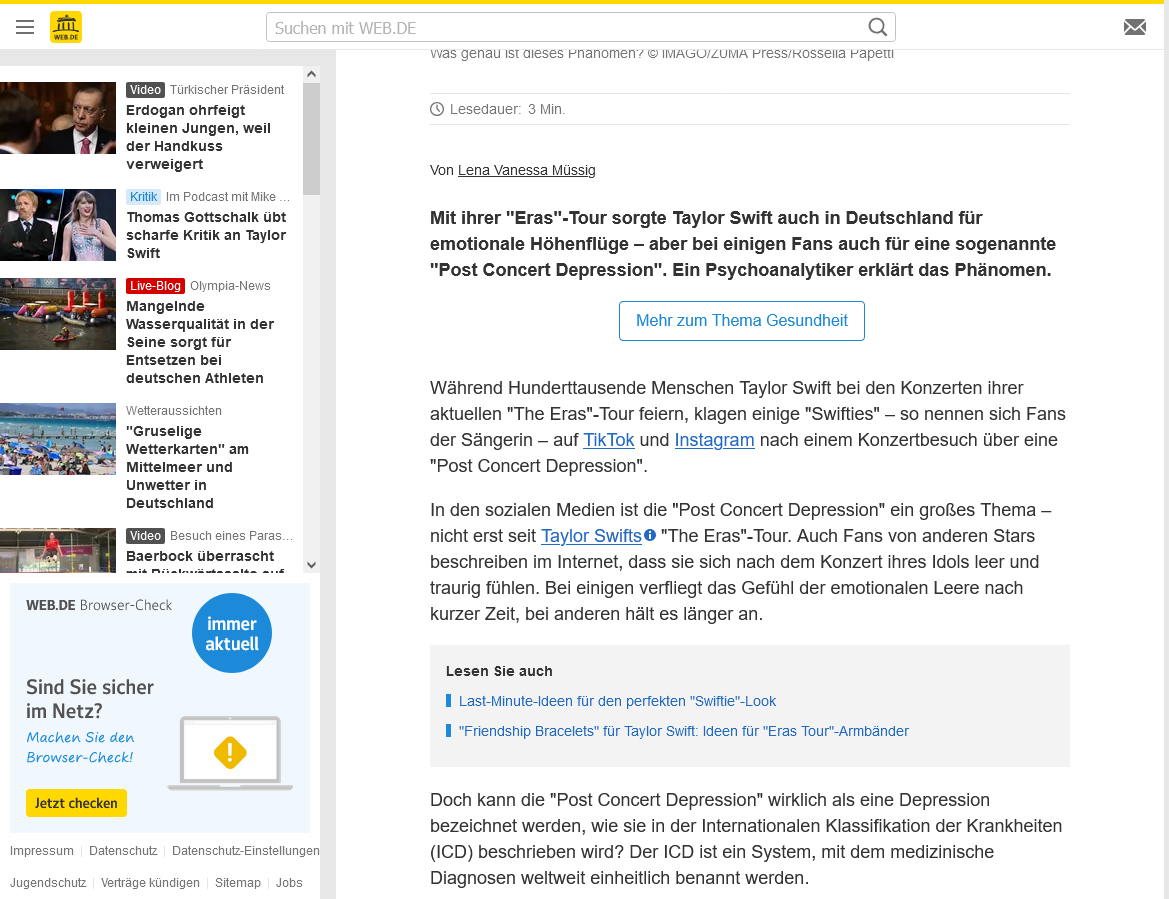This screenshot has height=899, width=1169.
Task: Open the mail envelope icon
Action: point(1134,27)
